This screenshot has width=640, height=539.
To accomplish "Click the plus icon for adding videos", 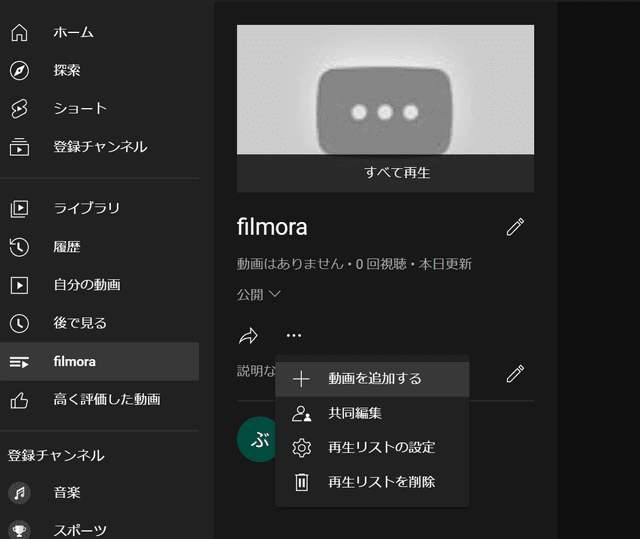I will pos(301,379).
